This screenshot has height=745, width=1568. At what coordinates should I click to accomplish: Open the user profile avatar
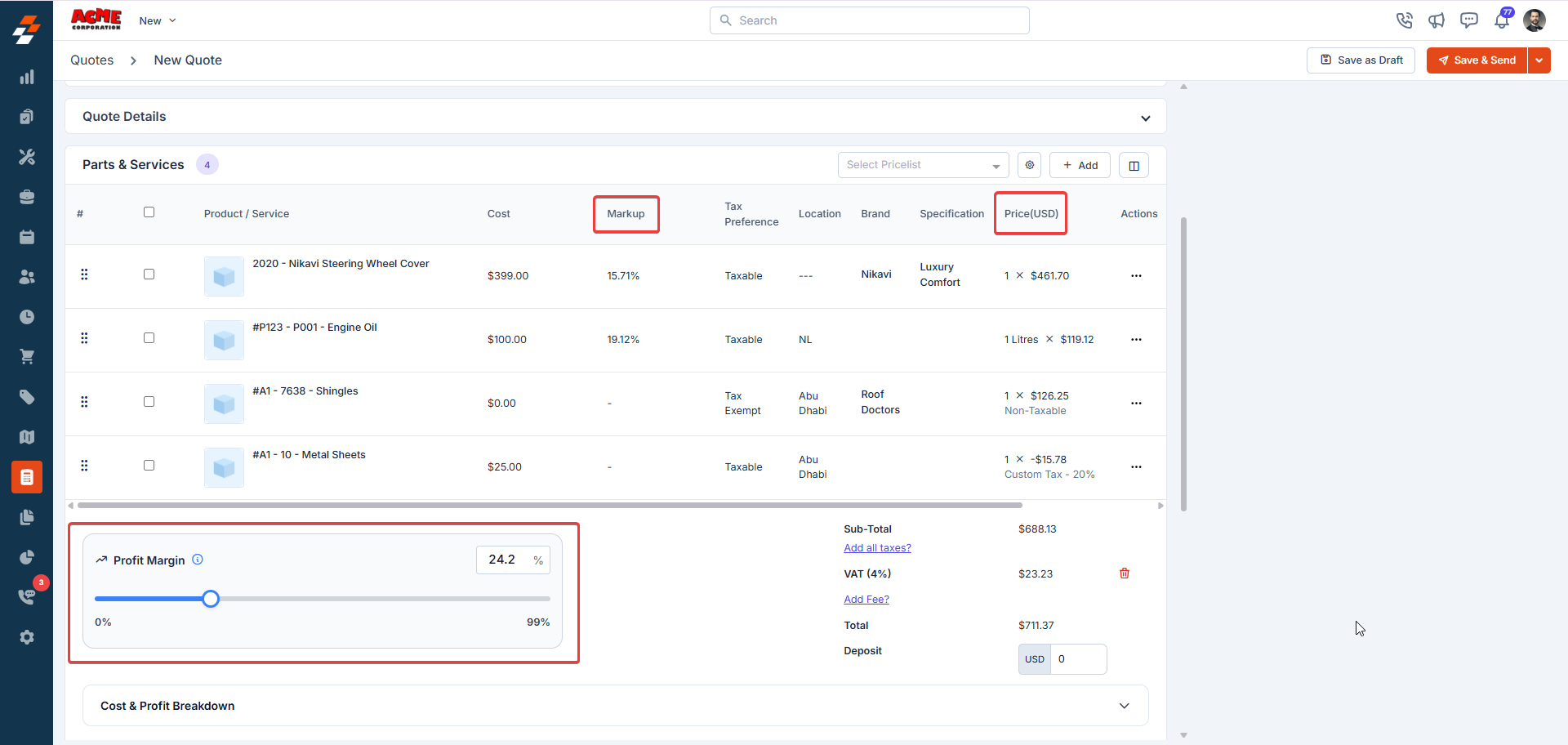pyautogui.click(x=1535, y=20)
